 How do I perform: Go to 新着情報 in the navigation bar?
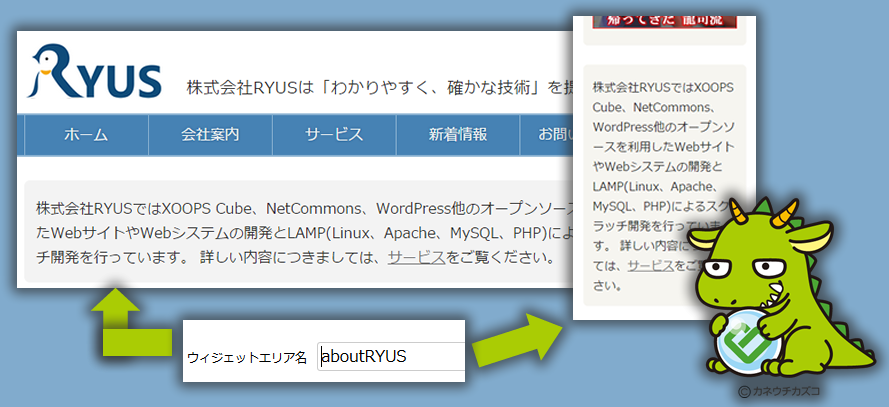click(x=458, y=135)
